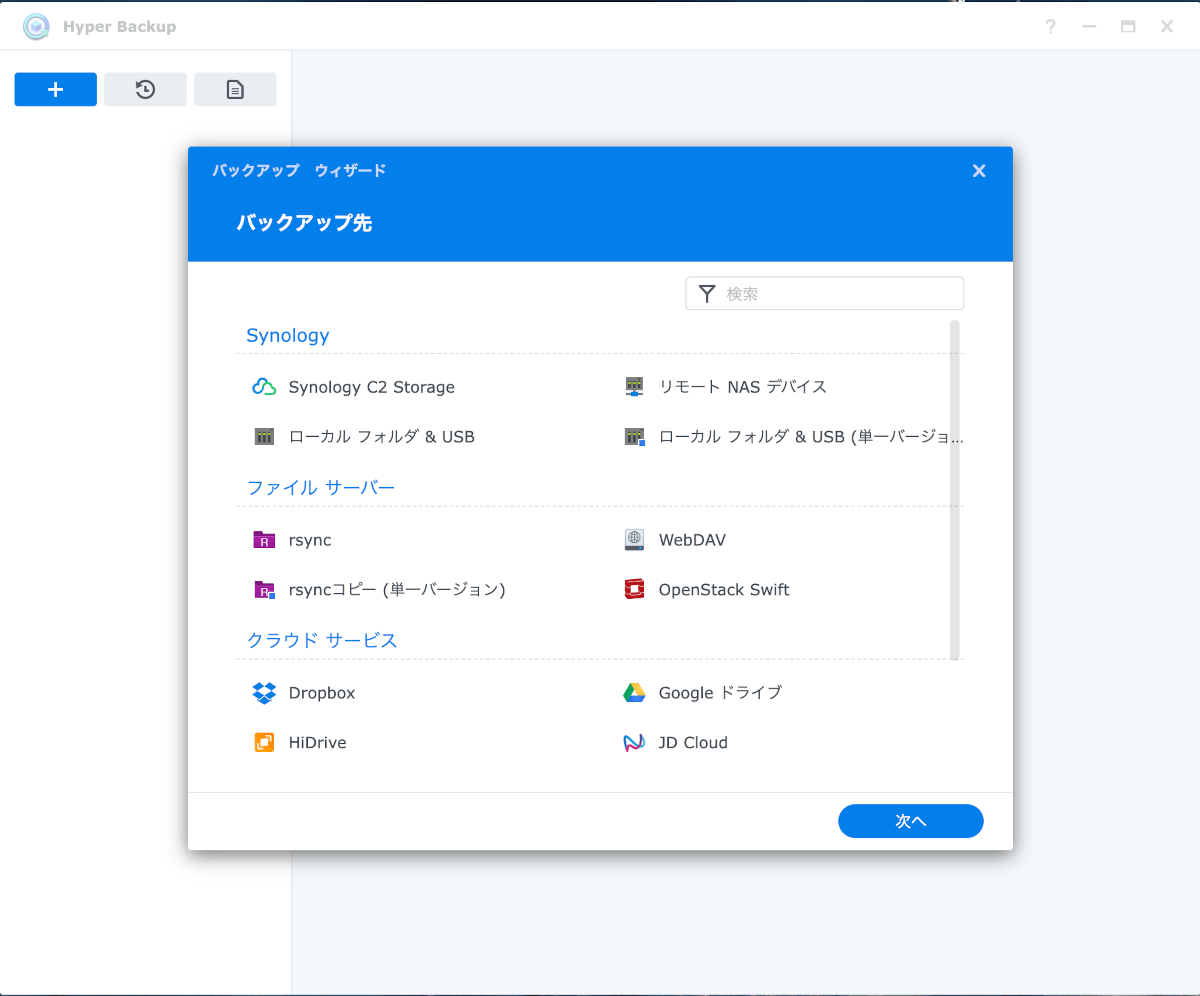Click the ローカル フォルダ & USB (単一バージョン) icon

pos(634,437)
